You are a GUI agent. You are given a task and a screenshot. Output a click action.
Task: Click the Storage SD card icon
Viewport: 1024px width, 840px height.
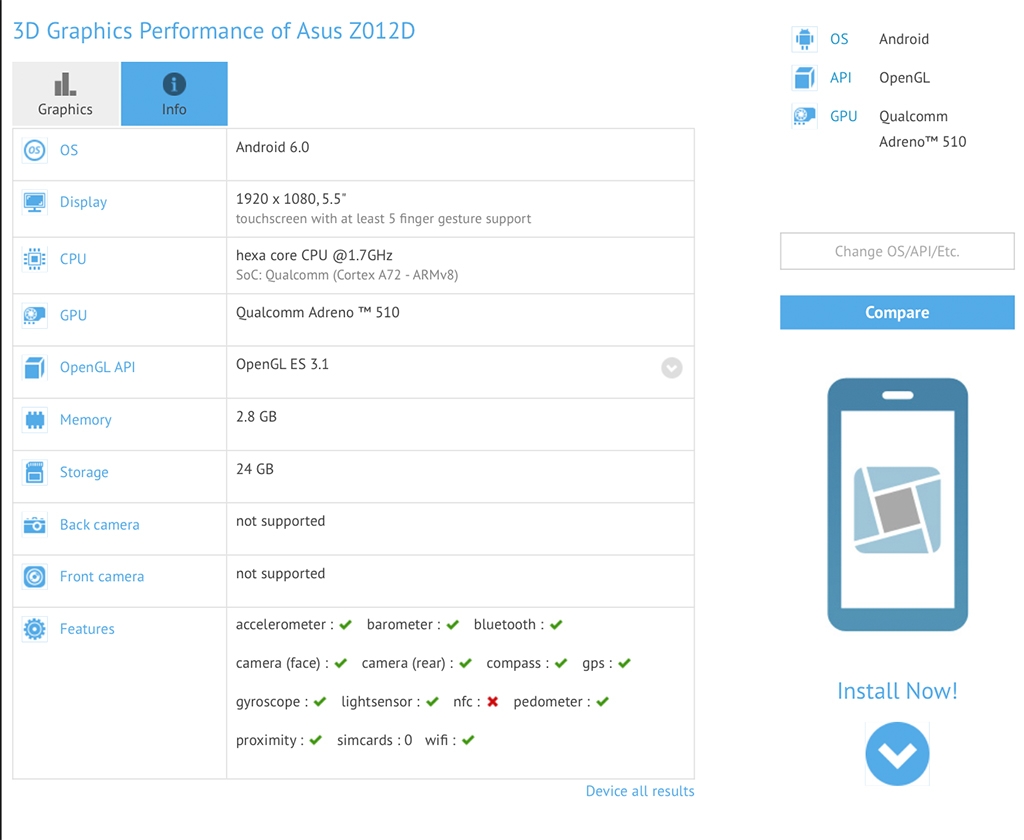[x=35, y=472]
